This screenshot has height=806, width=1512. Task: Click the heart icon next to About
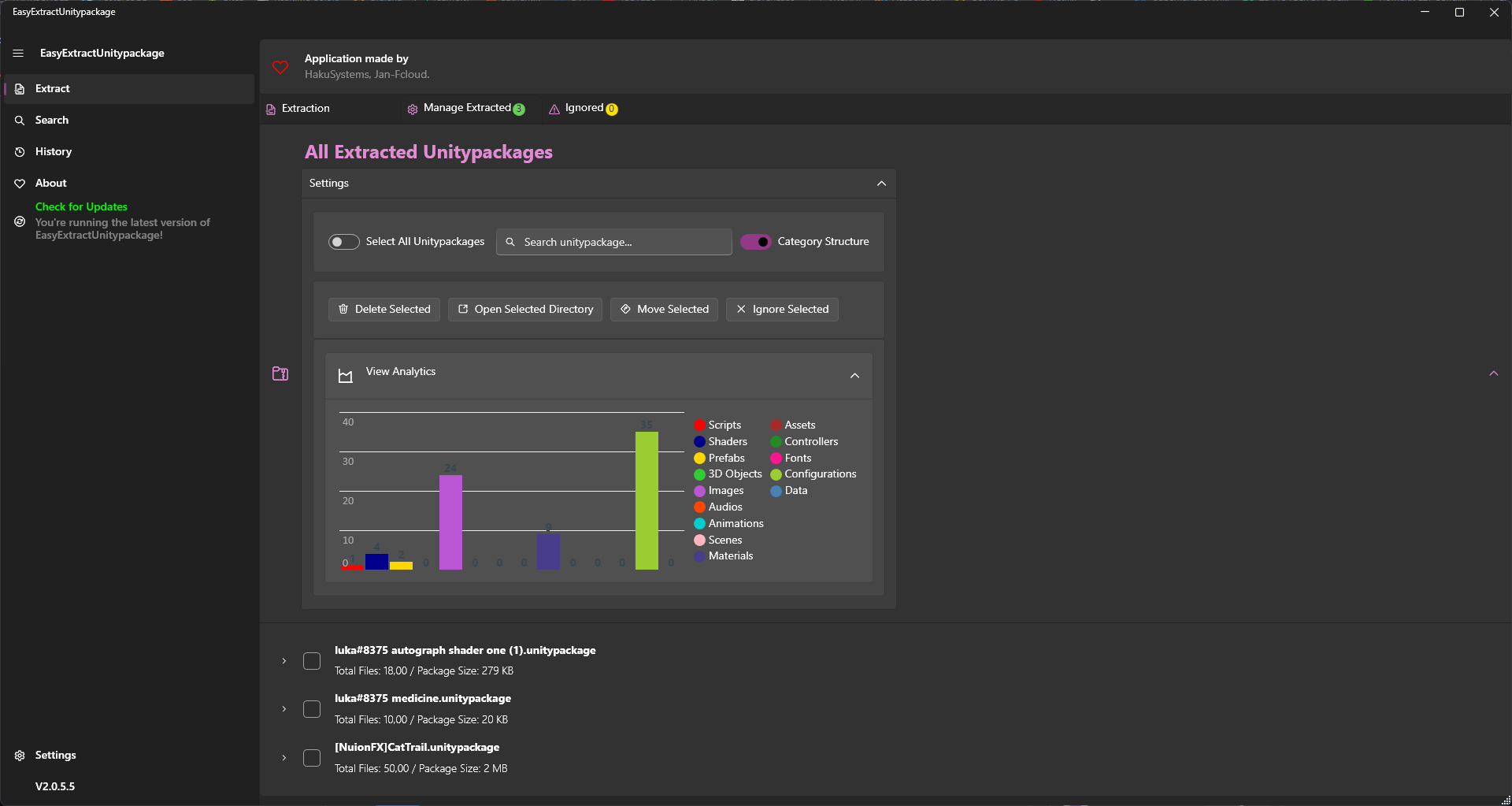click(20, 183)
